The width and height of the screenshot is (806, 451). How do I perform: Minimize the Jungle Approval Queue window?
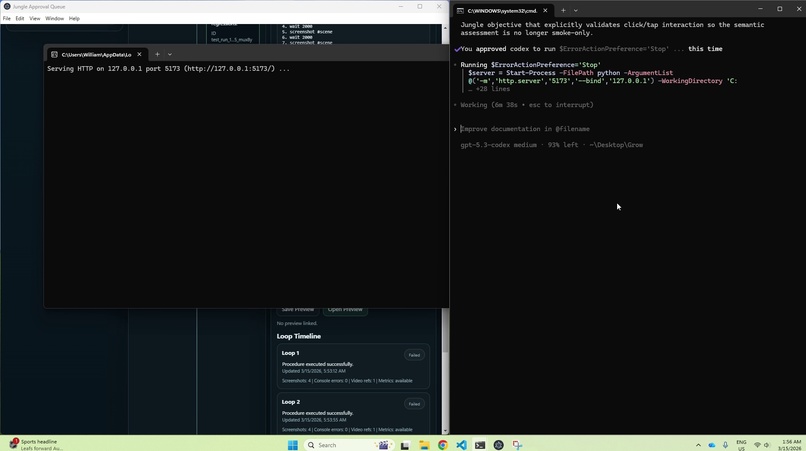point(401,7)
